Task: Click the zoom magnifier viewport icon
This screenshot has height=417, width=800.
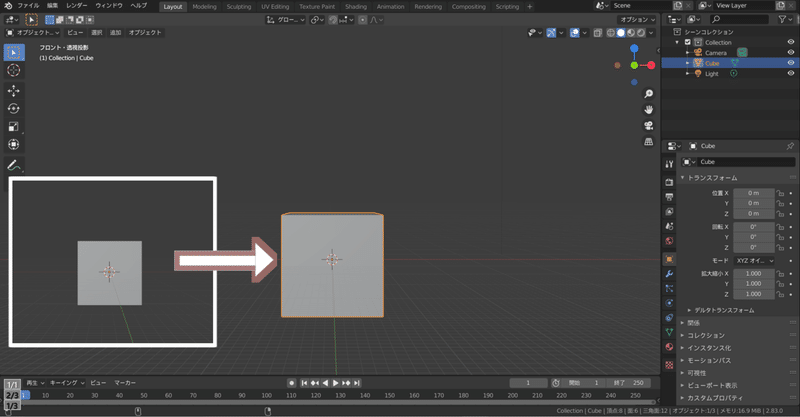Action: [648, 94]
